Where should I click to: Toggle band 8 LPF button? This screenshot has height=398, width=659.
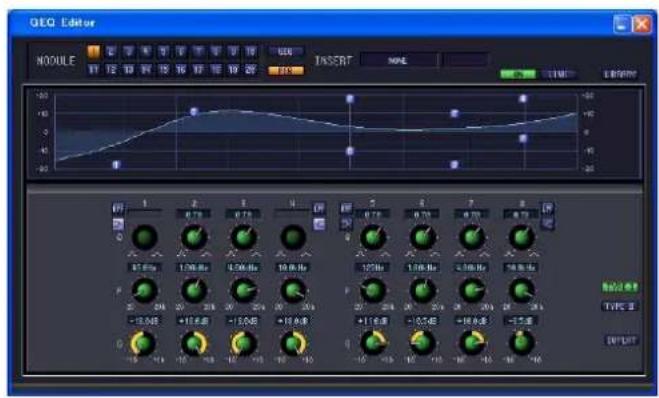548,208
